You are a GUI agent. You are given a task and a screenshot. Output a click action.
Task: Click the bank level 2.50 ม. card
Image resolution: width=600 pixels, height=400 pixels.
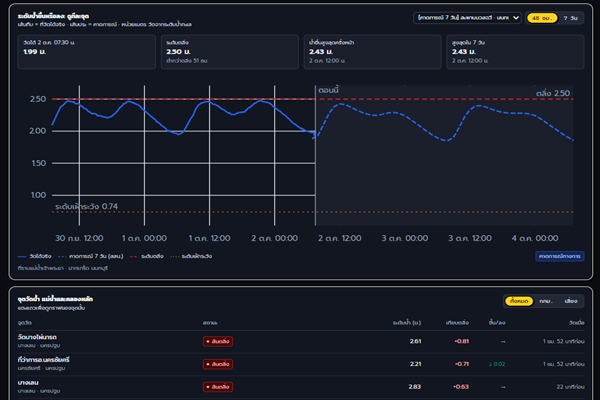[230, 52]
